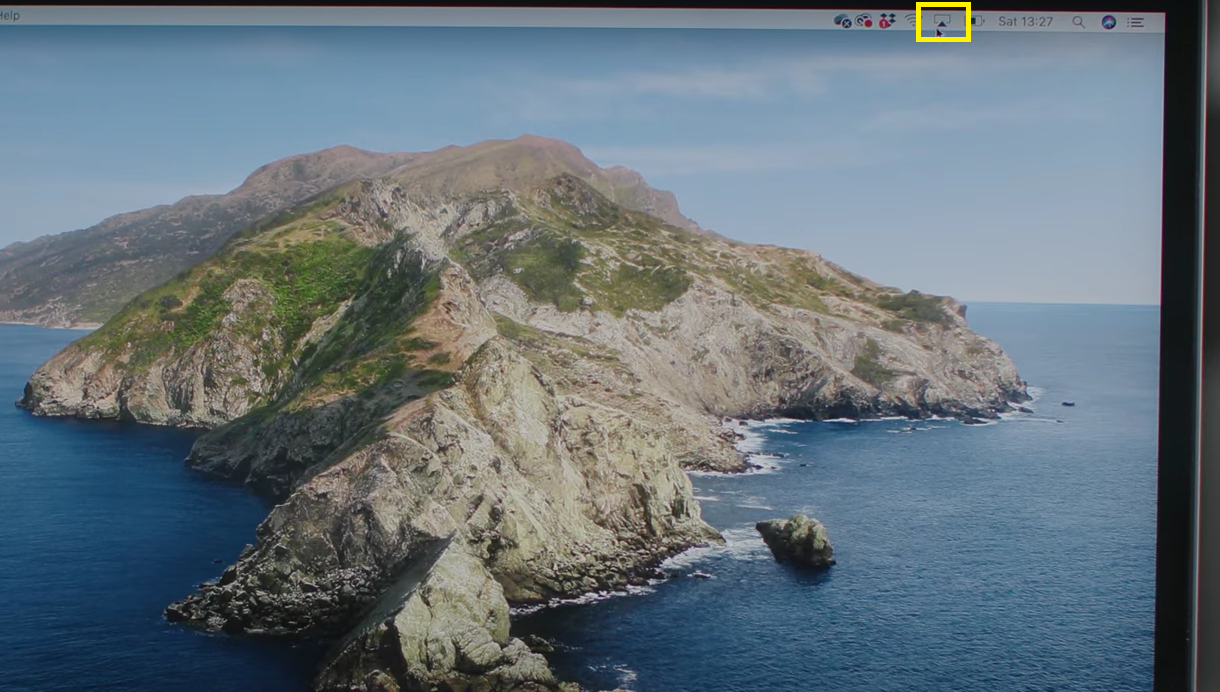
Task: Open the Creative Cloud menu bar icon
Action: [x=864, y=21]
